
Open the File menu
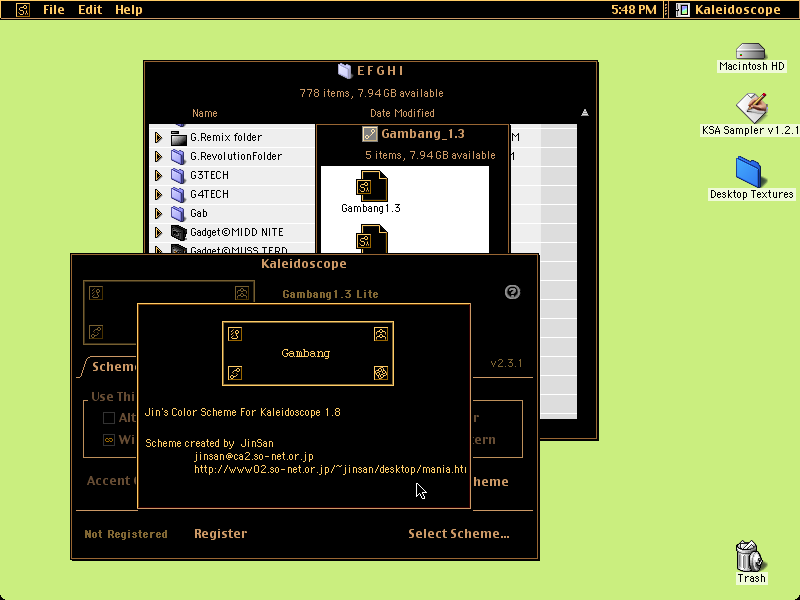coord(54,10)
